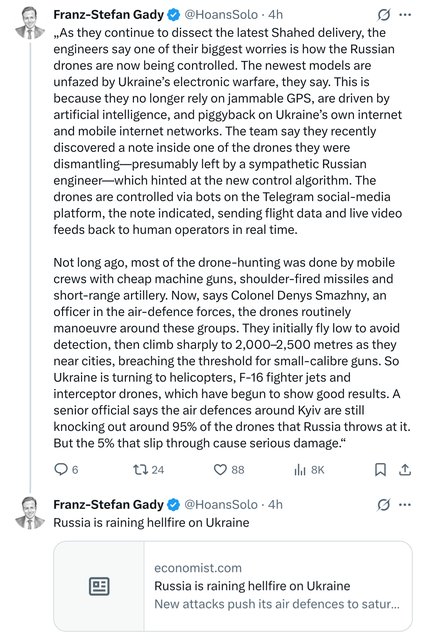Share the first post via share icon

pyautogui.click(x=405, y=470)
